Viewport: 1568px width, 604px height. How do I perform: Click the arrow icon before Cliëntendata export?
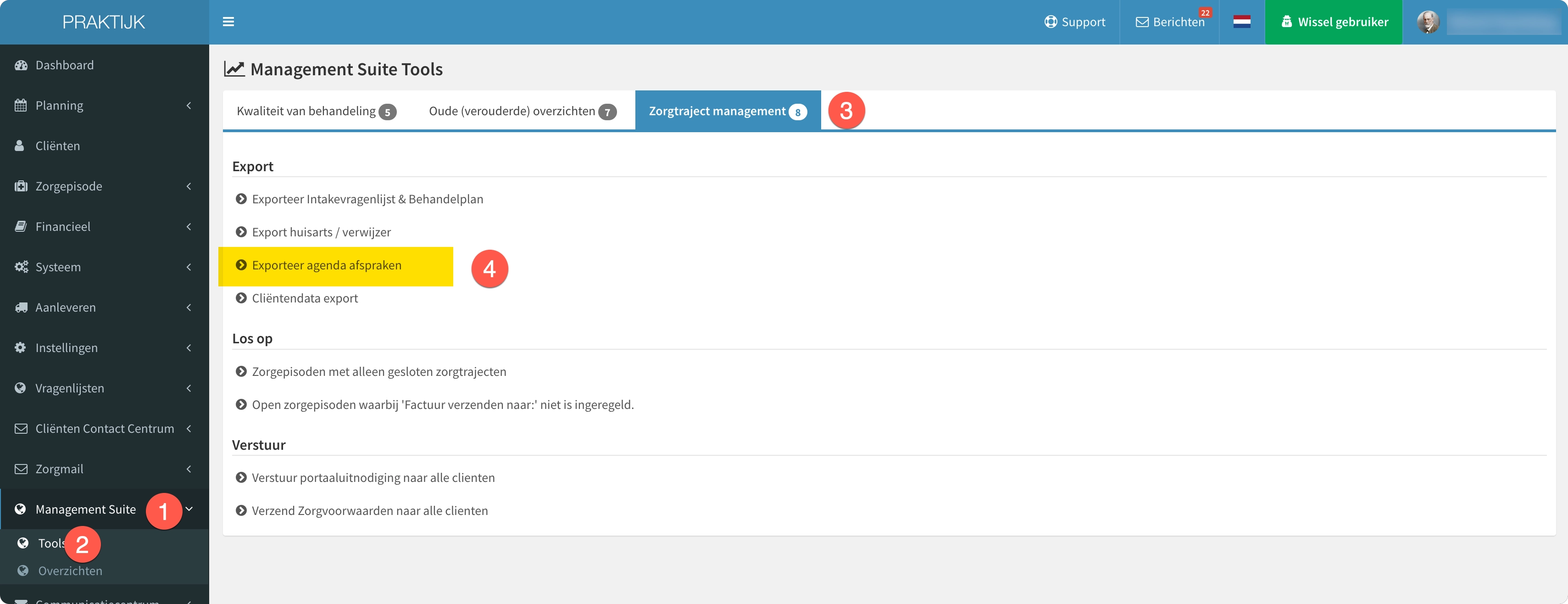241,298
